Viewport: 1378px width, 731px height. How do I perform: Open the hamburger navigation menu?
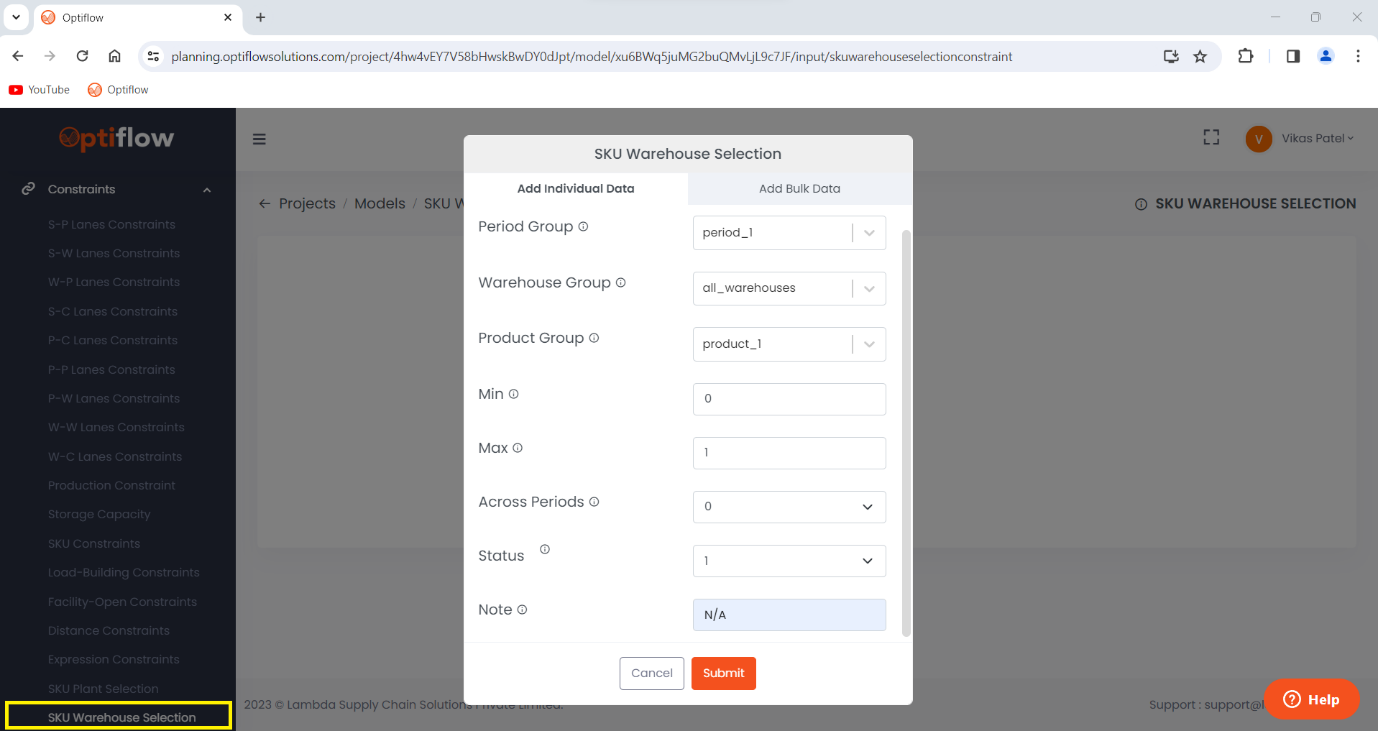[x=259, y=139]
